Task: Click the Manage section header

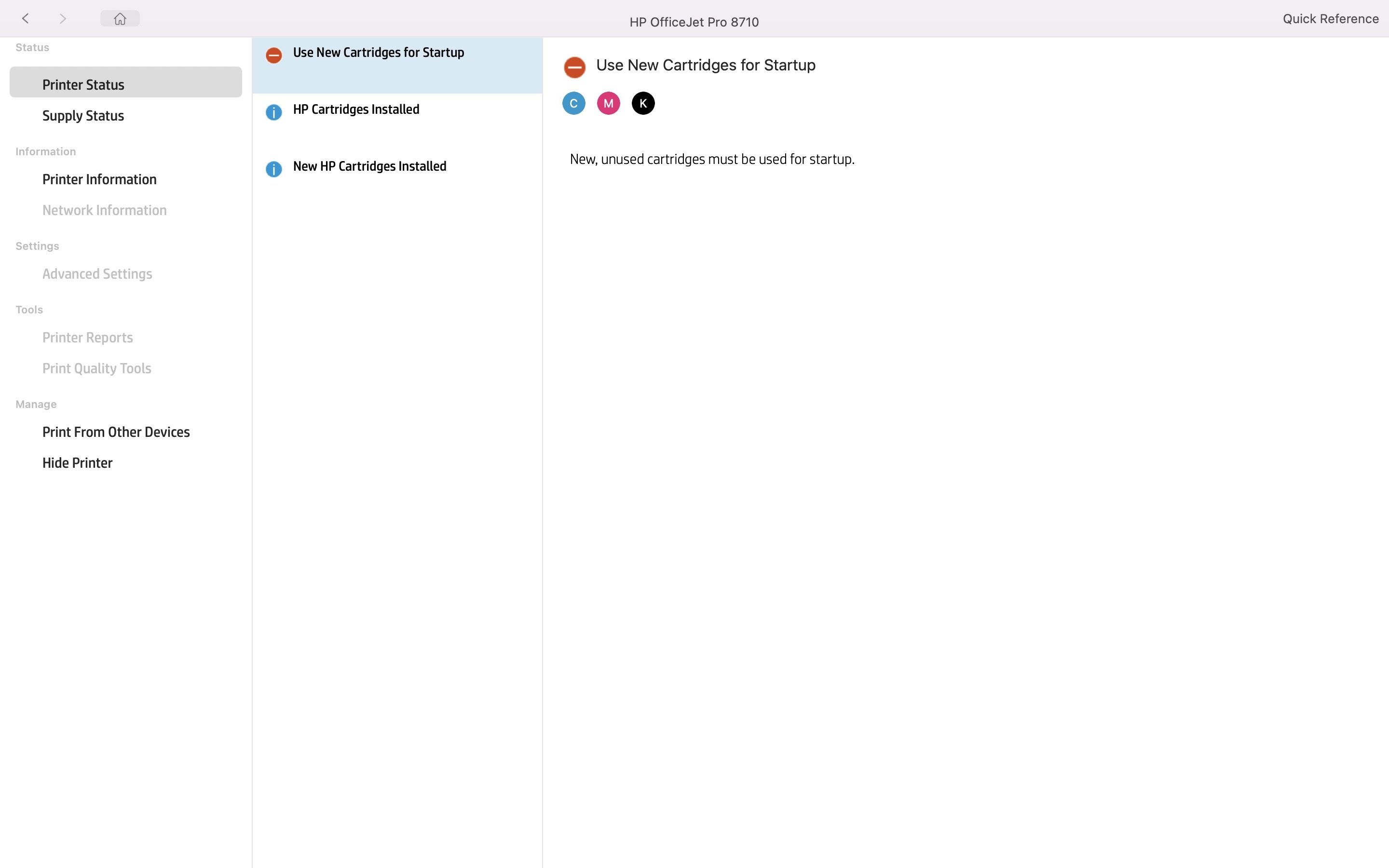Action: 36,405
